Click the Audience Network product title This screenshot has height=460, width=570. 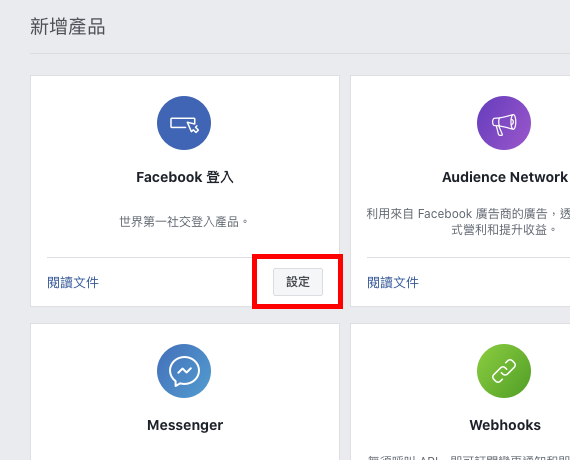[505, 177]
